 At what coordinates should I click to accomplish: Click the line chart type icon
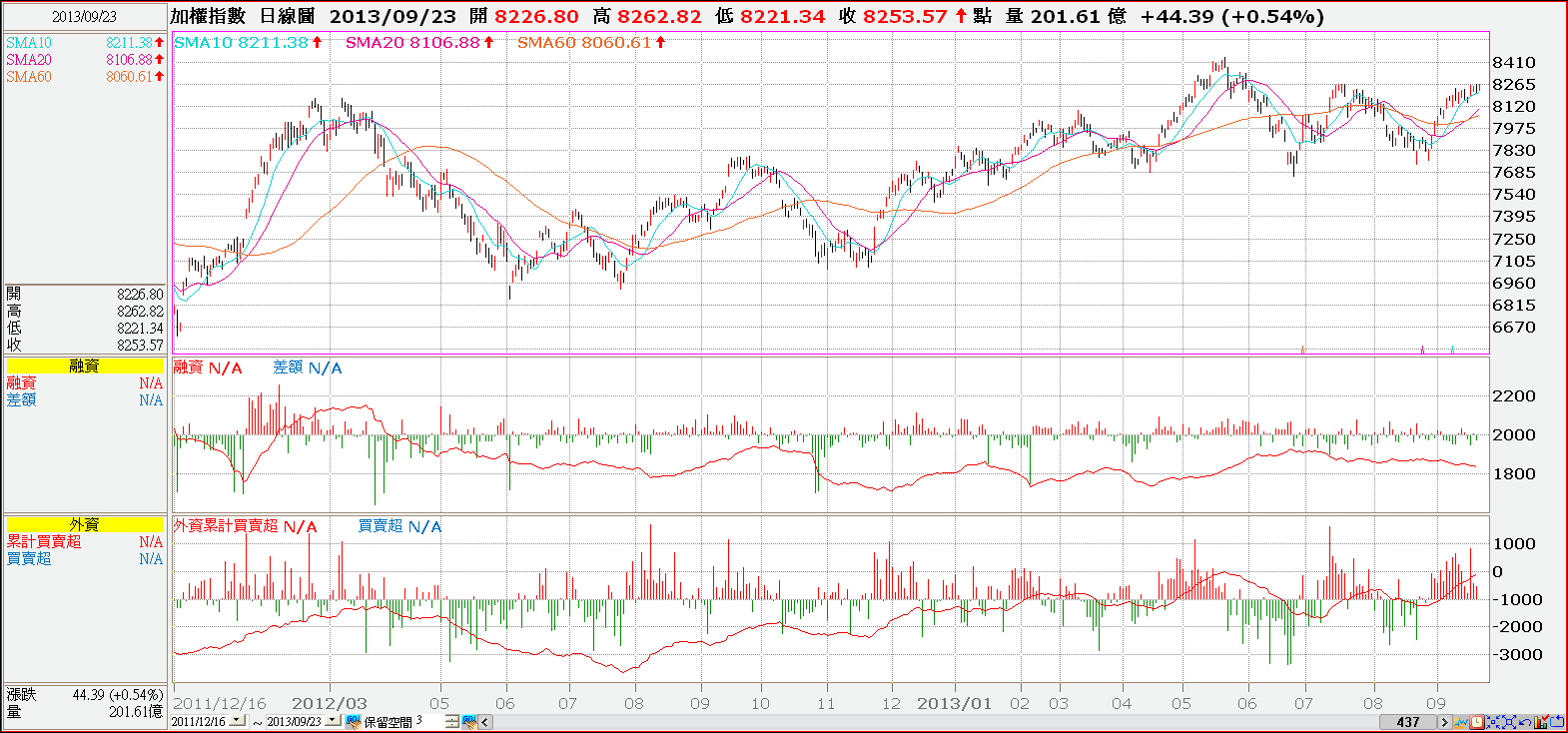click(1461, 721)
